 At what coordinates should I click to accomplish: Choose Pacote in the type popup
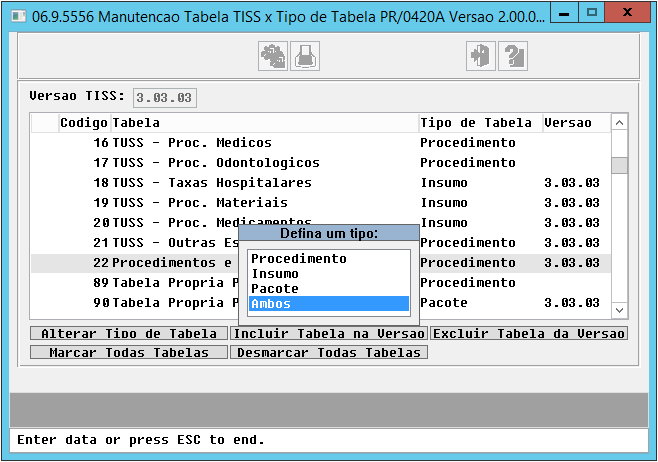(329, 289)
